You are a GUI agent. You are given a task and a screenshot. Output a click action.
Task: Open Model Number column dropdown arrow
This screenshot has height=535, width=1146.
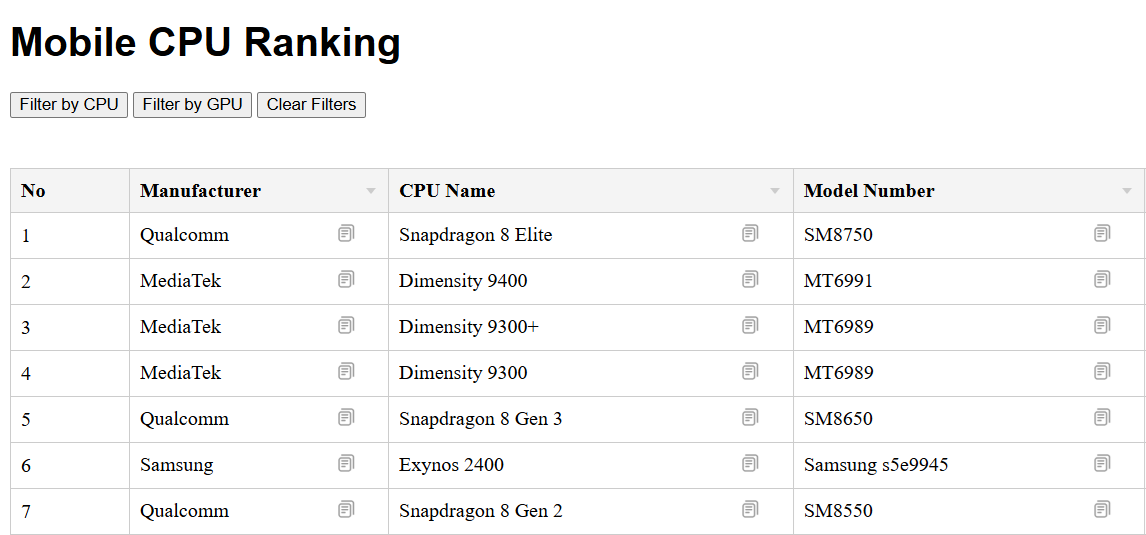coord(1126,191)
